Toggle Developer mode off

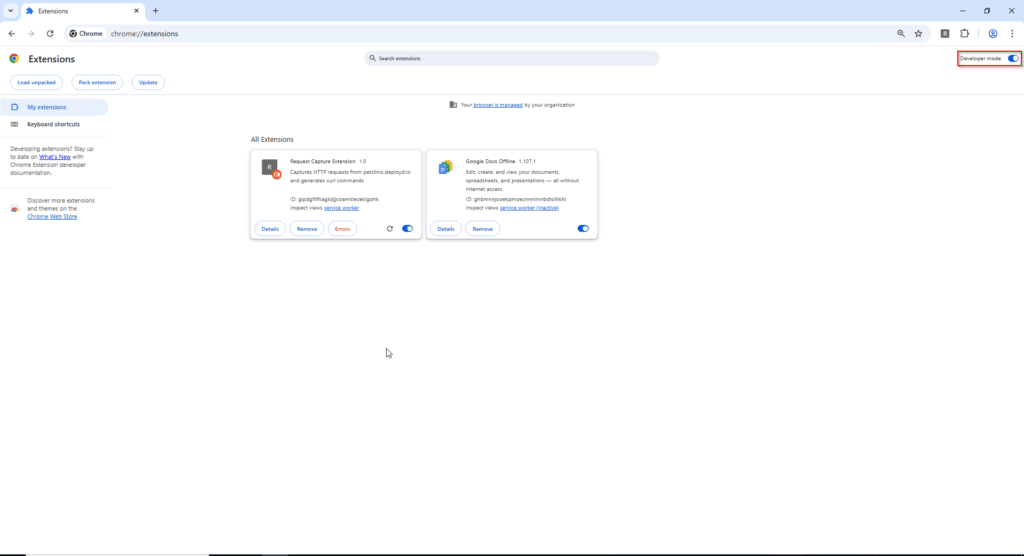(1013, 58)
